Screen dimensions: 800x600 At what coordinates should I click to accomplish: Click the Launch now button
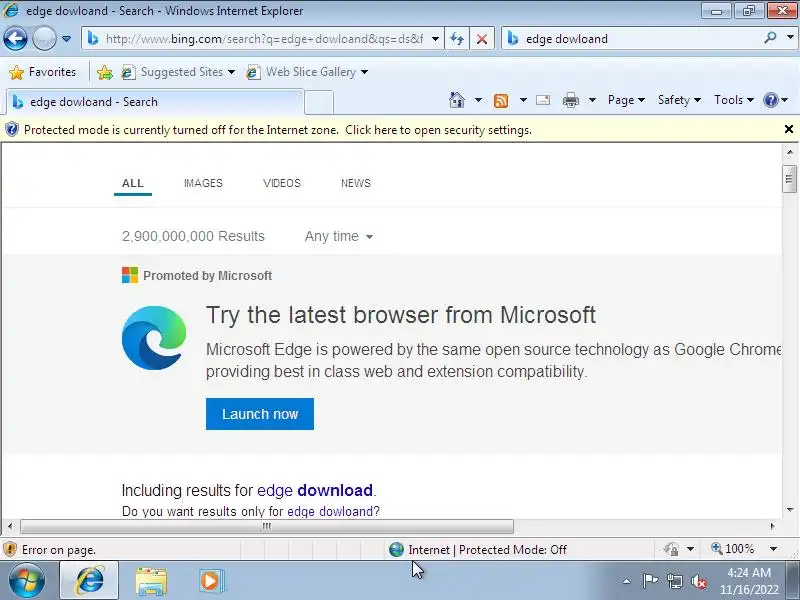pyautogui.click(x=260, y=414)
